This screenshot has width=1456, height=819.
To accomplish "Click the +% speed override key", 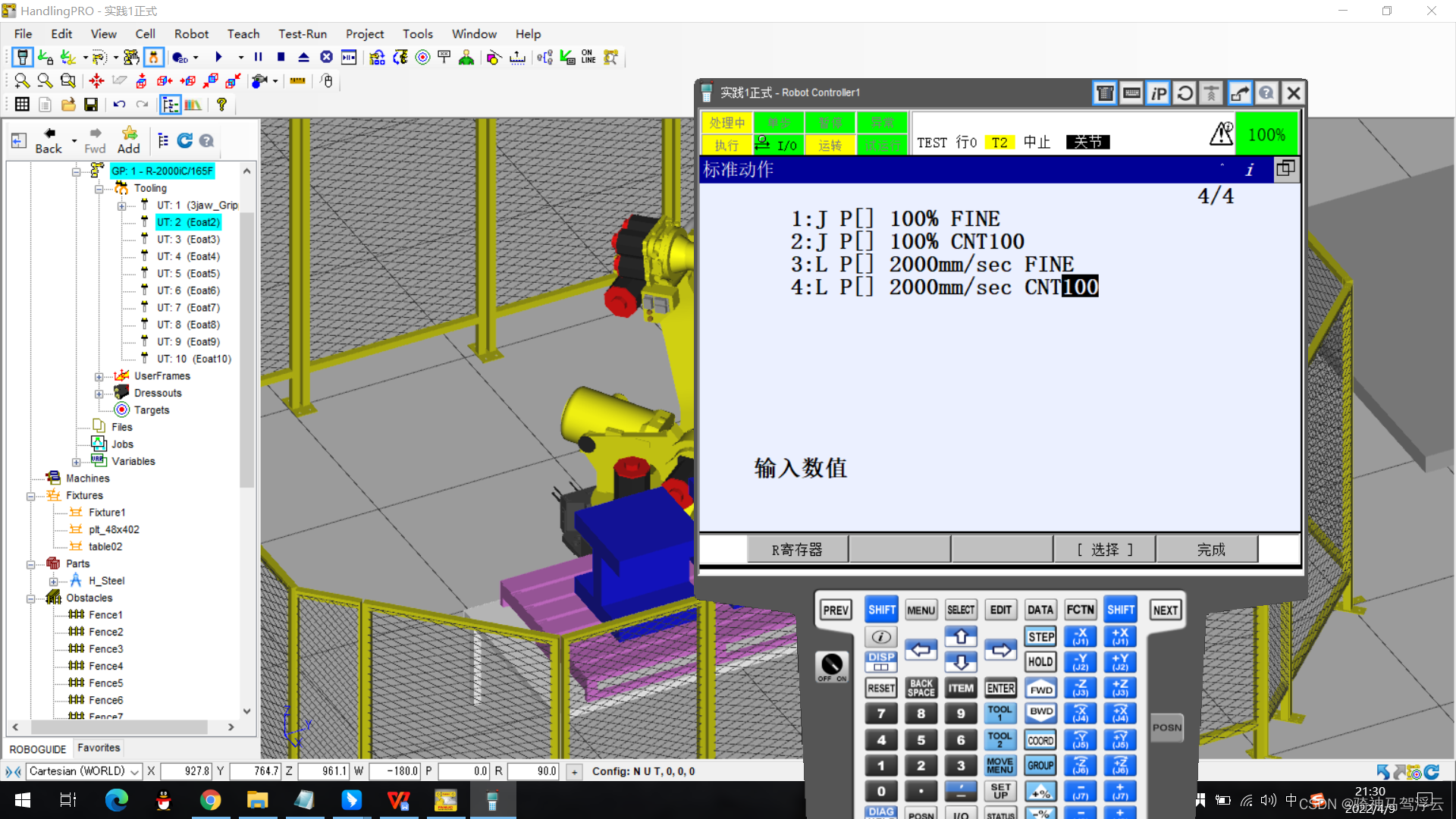I will 1041,792.
